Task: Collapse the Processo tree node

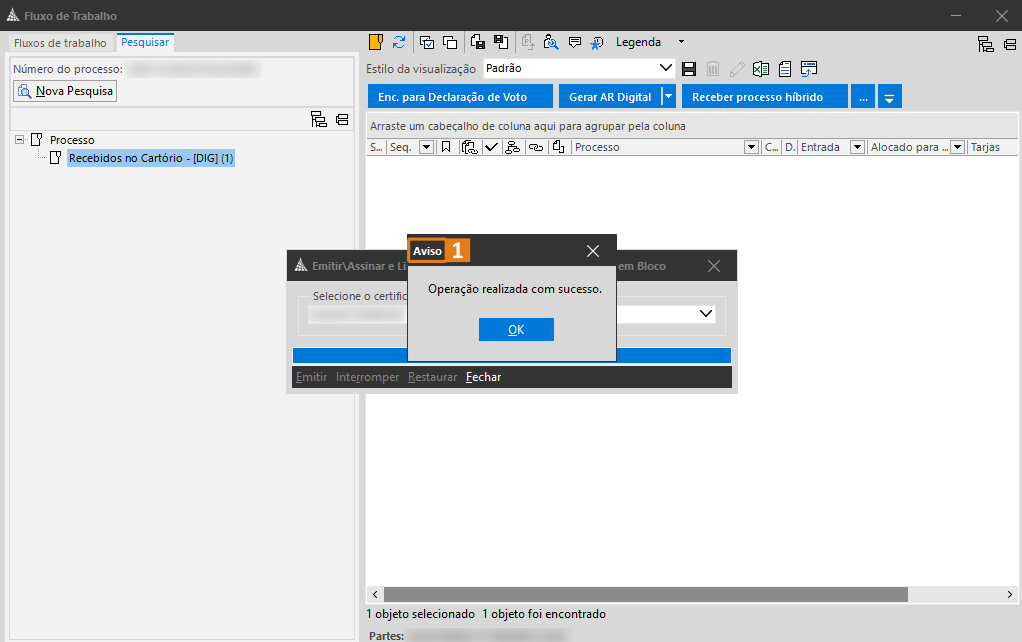Action: [20, 139]
